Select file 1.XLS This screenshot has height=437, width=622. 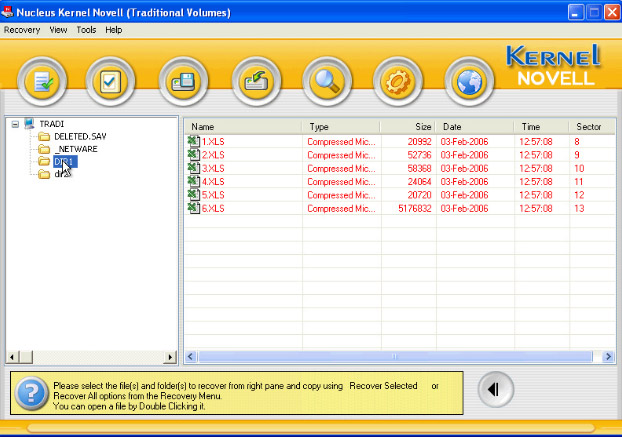coord(213,142)
